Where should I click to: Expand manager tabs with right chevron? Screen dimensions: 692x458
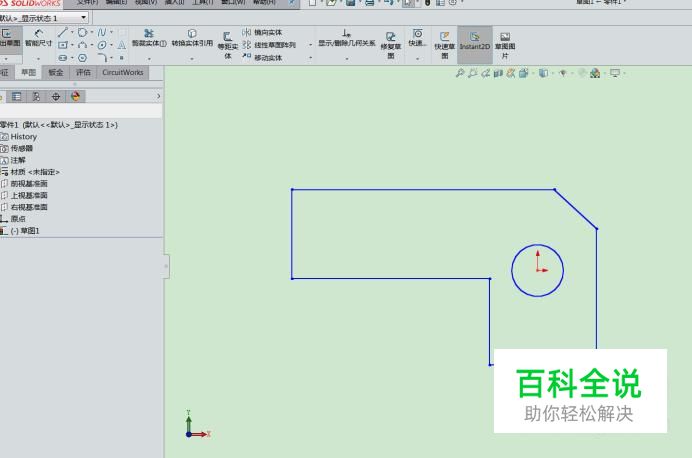pyautogui.click(x=158, y=96)
